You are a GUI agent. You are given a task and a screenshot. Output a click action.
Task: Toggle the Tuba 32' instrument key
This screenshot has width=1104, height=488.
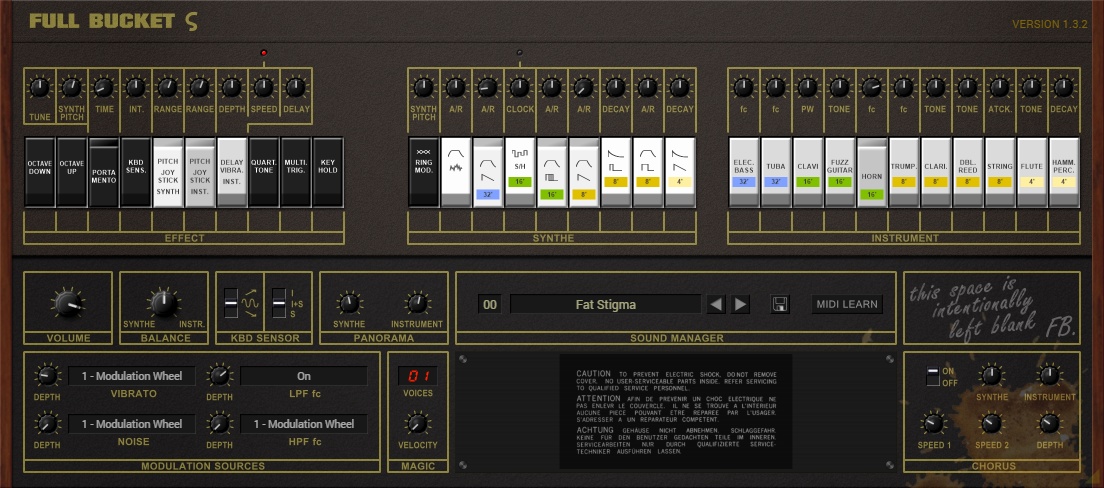click(776, 172)
